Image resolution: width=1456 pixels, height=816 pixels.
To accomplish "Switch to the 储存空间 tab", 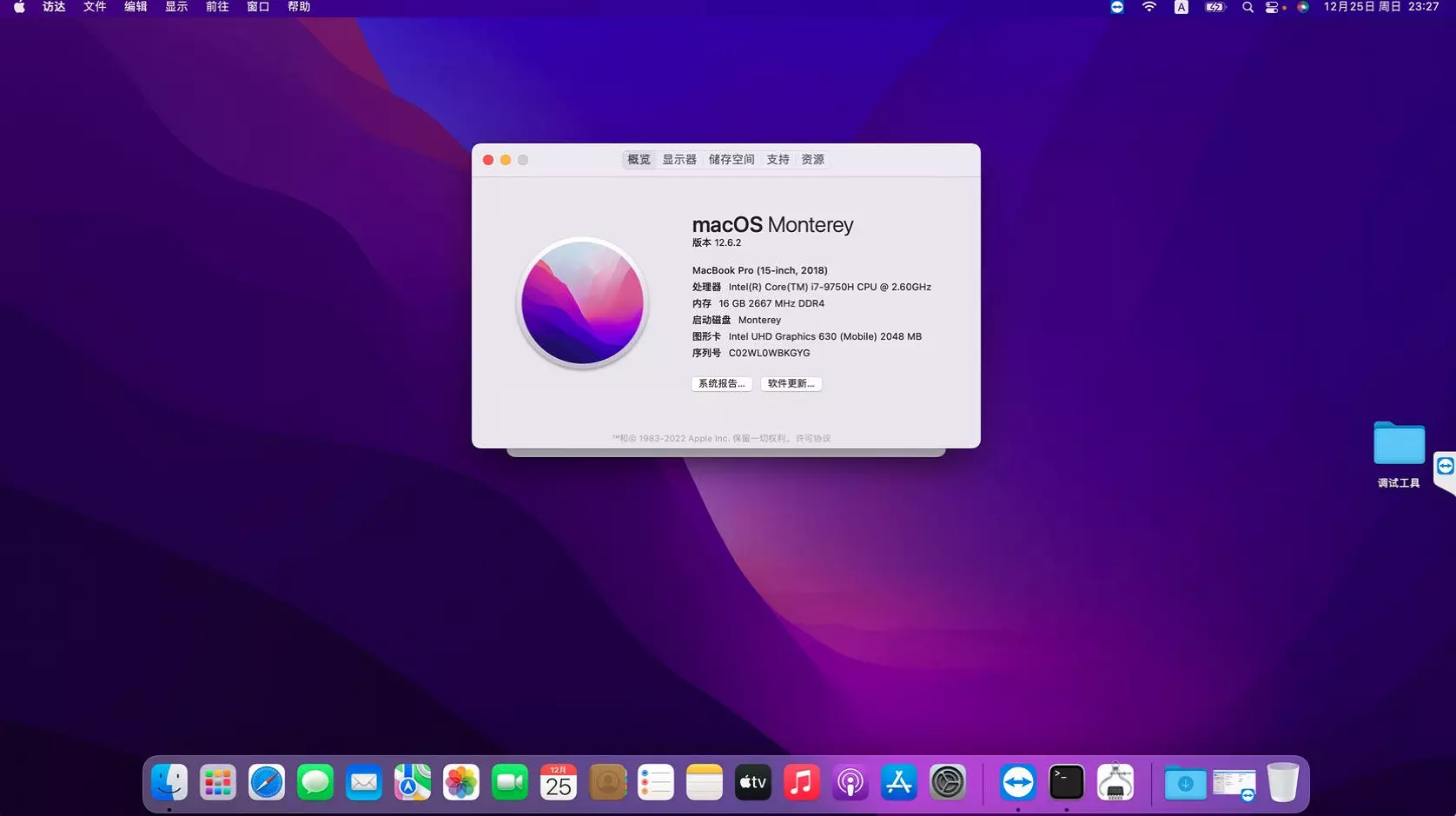I will point(731,160).
